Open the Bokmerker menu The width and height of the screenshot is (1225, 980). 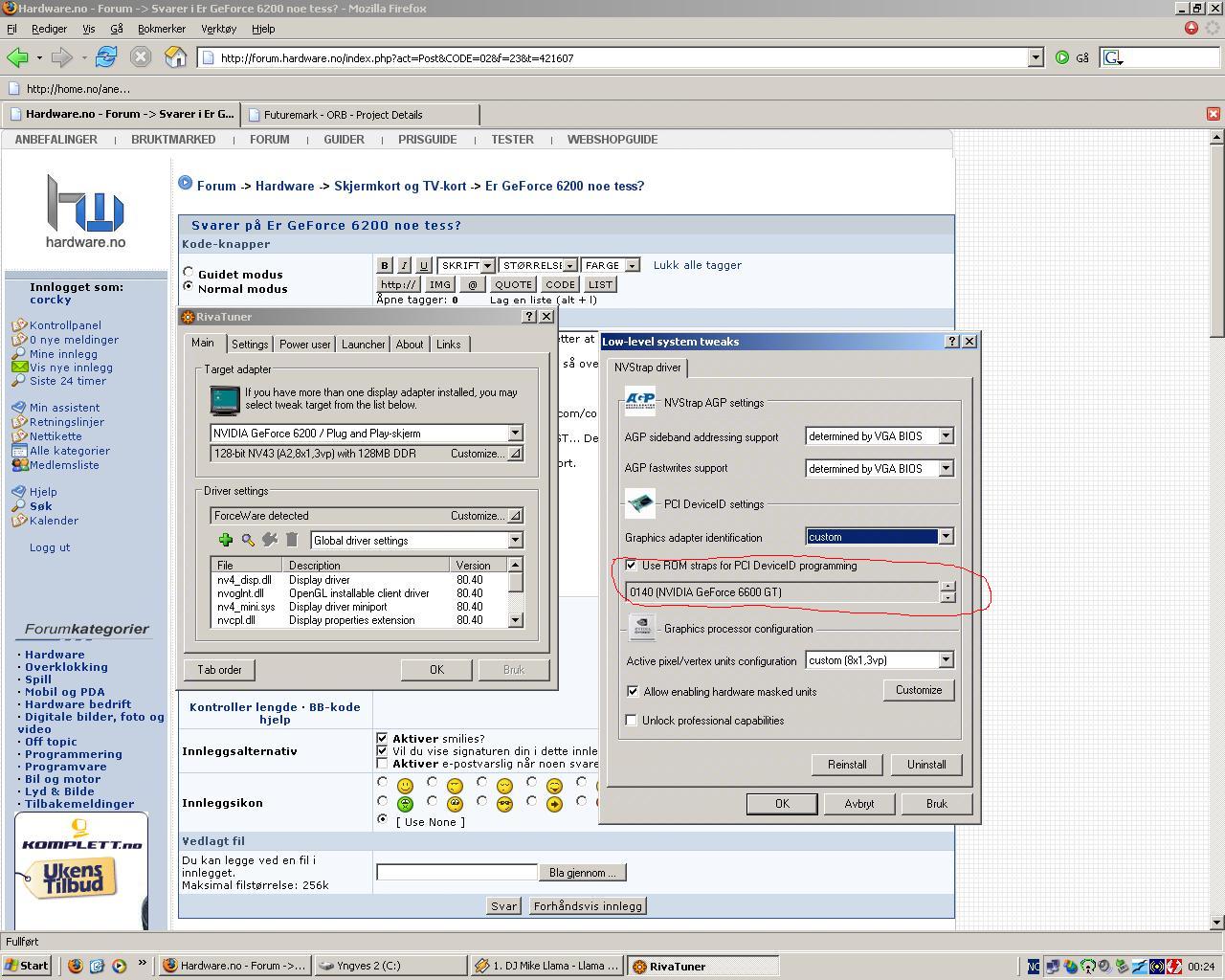(162, 29)
